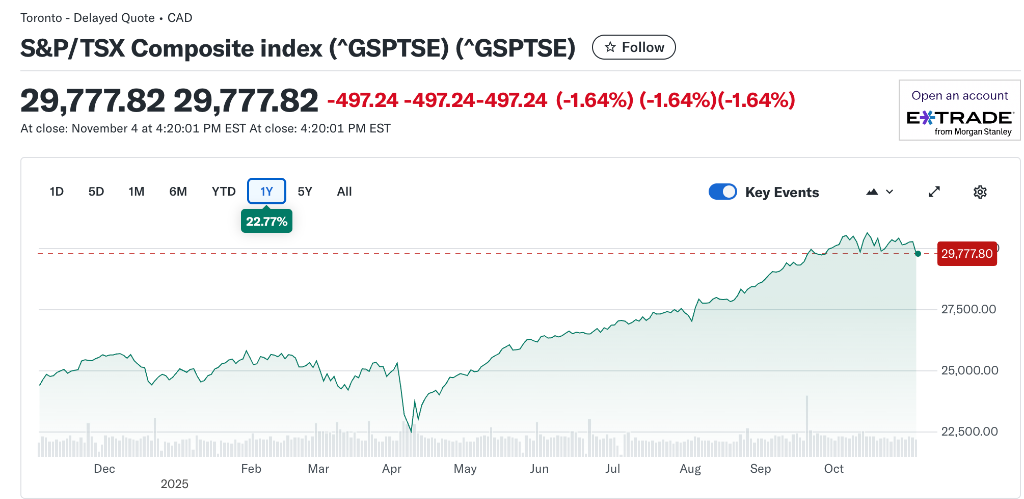This screenshot has height=499, width=1024.
Task: Select the 1D time range
Action: pyautogui.click(x=57, y=192)
